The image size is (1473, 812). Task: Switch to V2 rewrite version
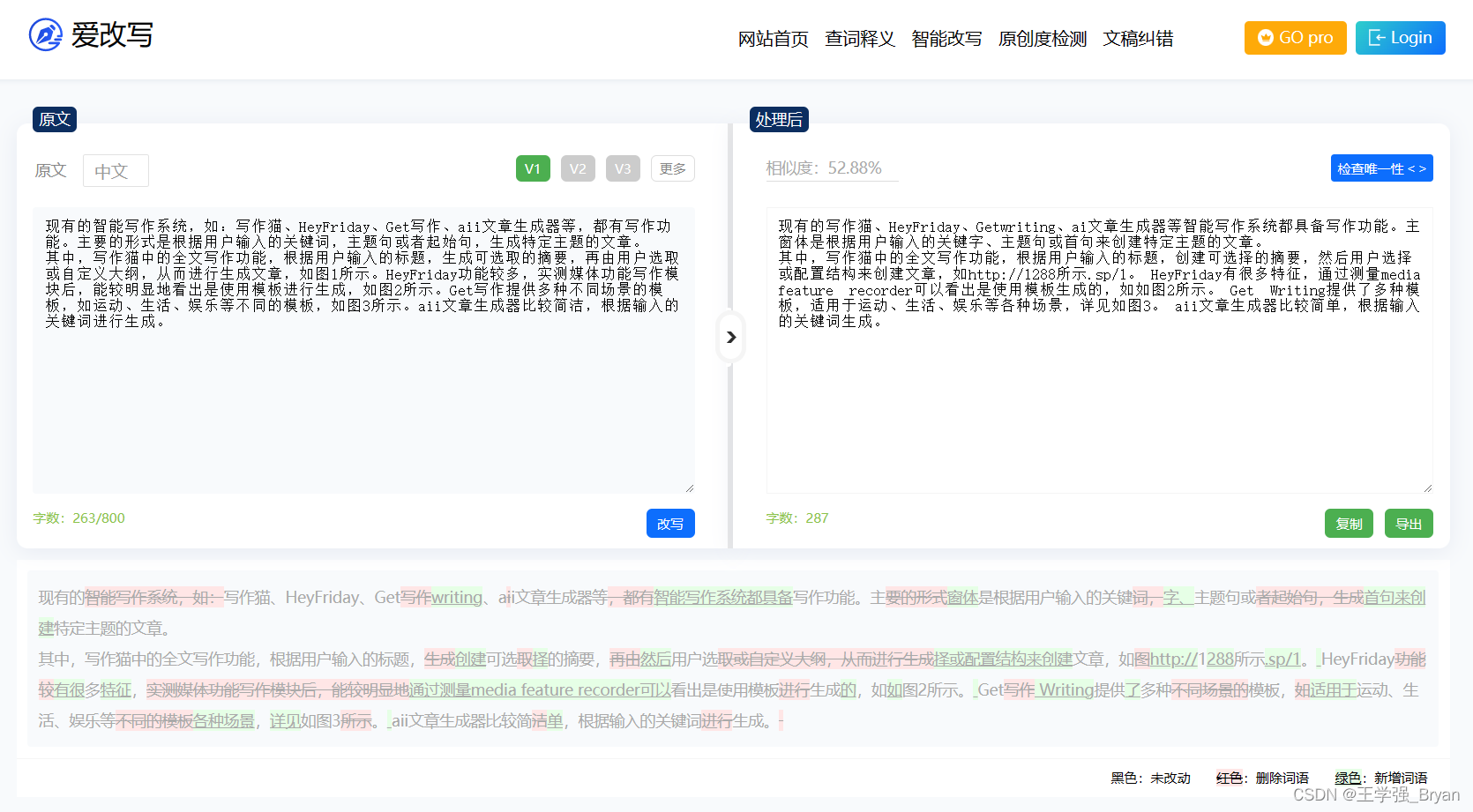[578, 168]
